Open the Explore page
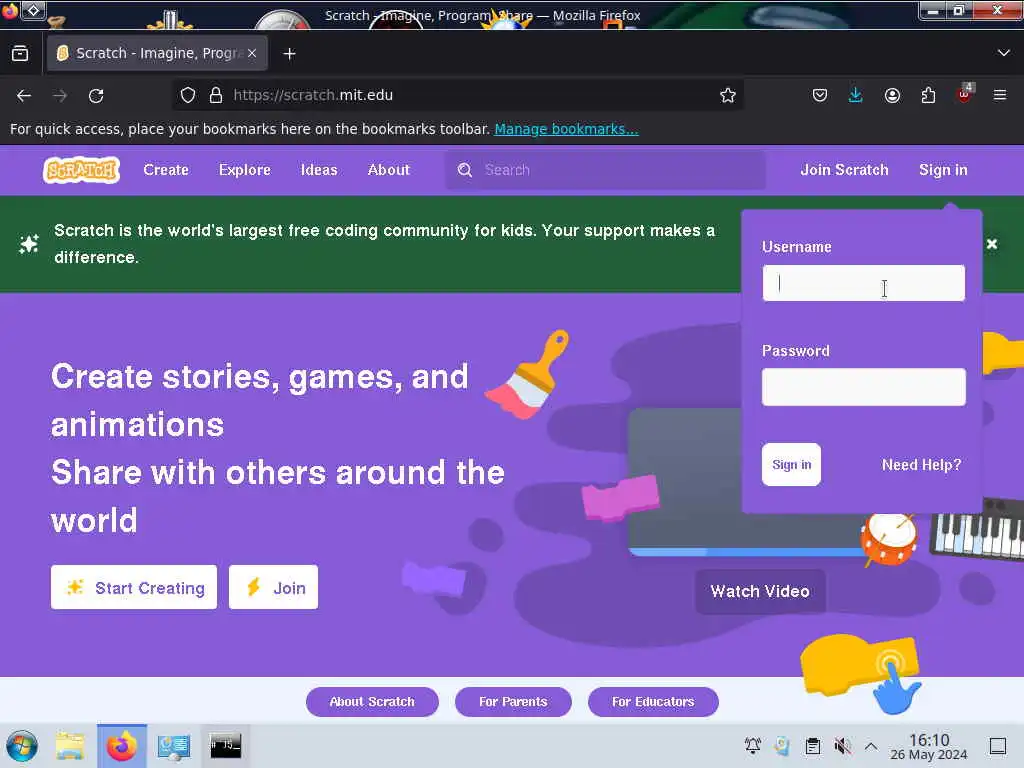 [244, 170]
